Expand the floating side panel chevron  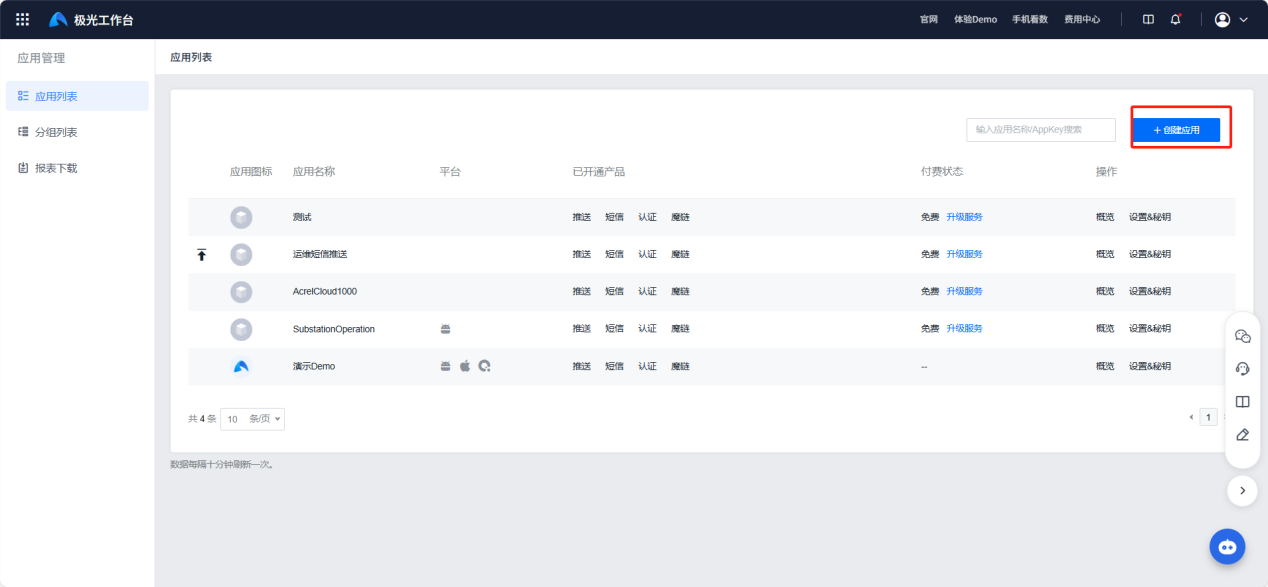click(1242, 490)
